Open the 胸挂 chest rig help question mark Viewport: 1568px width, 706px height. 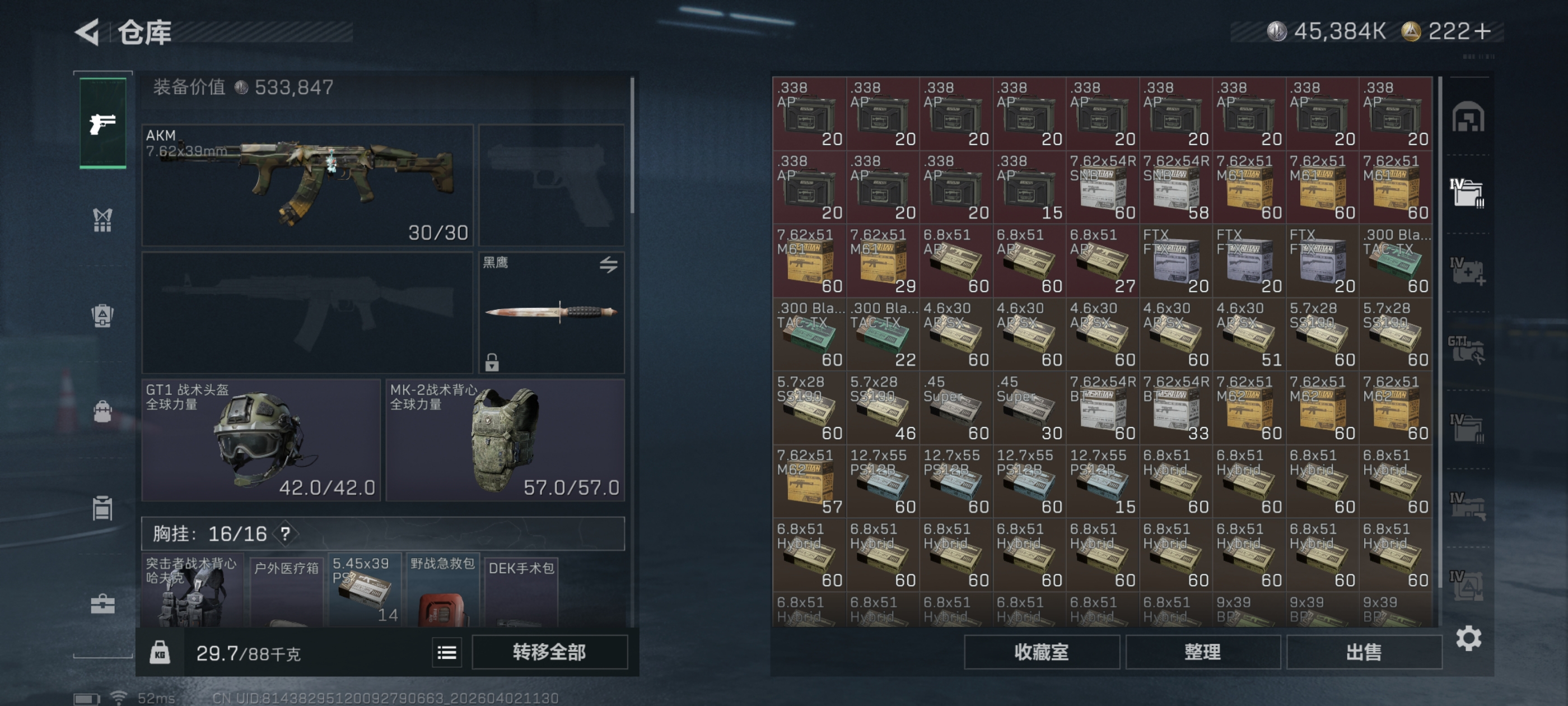pos(285,534)
